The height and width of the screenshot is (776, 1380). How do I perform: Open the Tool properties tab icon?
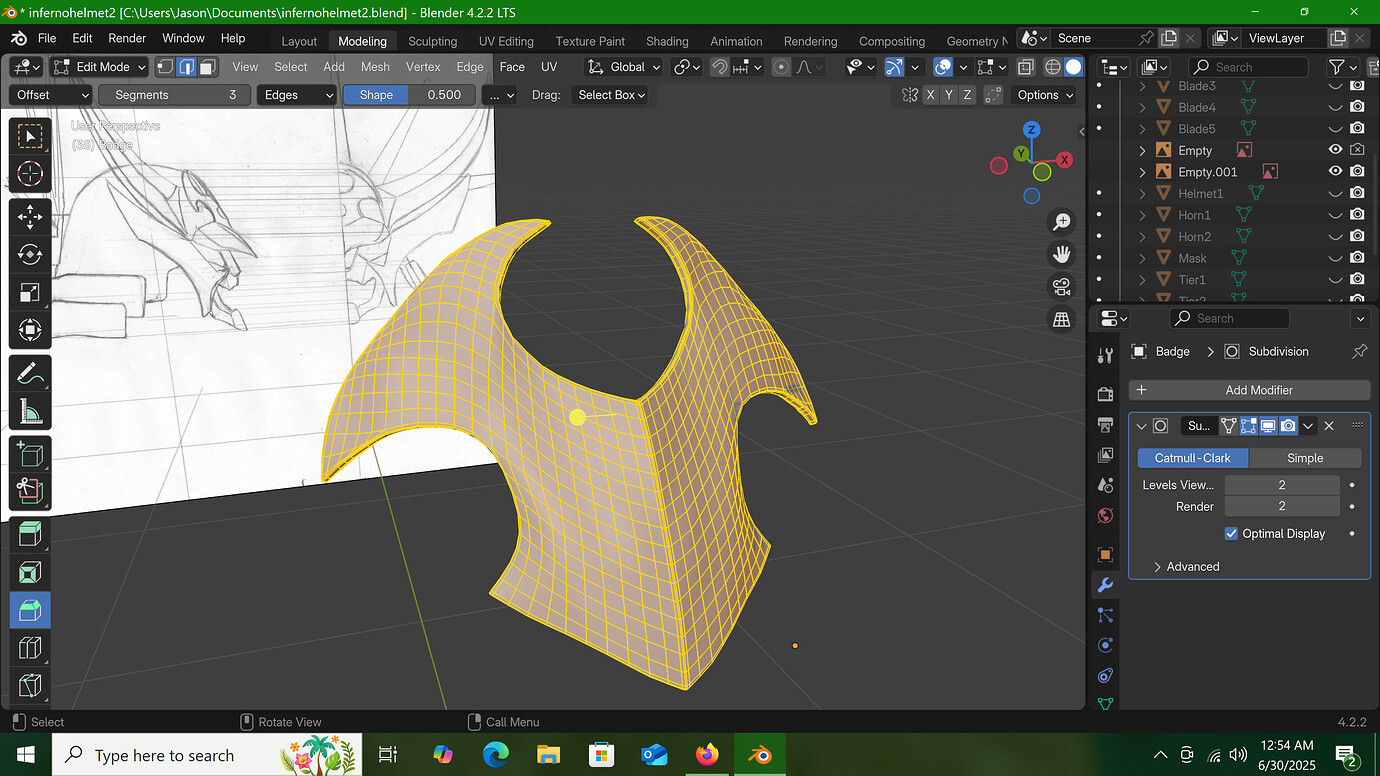coord(1105,356)
